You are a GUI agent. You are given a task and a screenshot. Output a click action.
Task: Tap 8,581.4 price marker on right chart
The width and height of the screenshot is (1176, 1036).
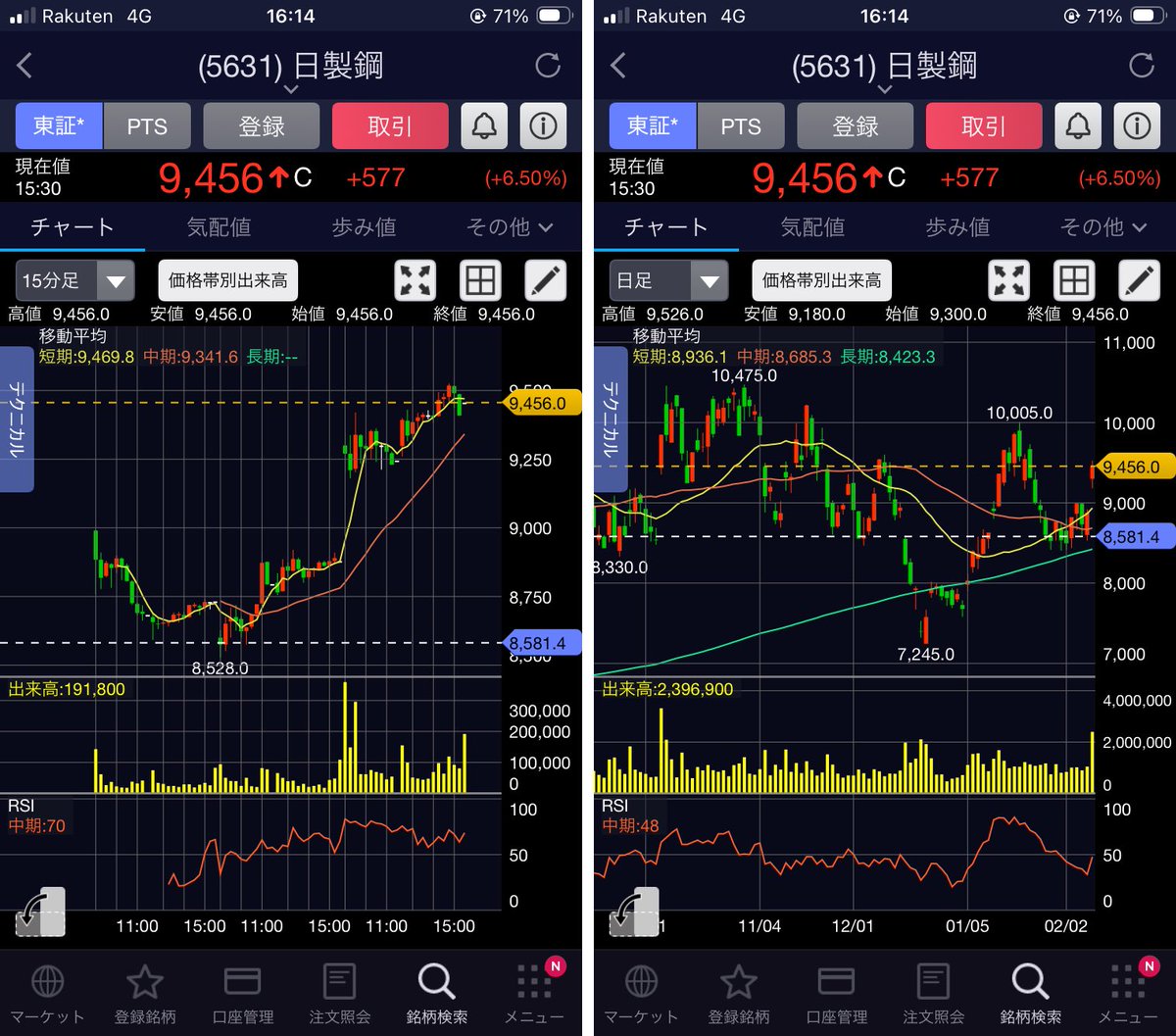(x=1137, y=536)
